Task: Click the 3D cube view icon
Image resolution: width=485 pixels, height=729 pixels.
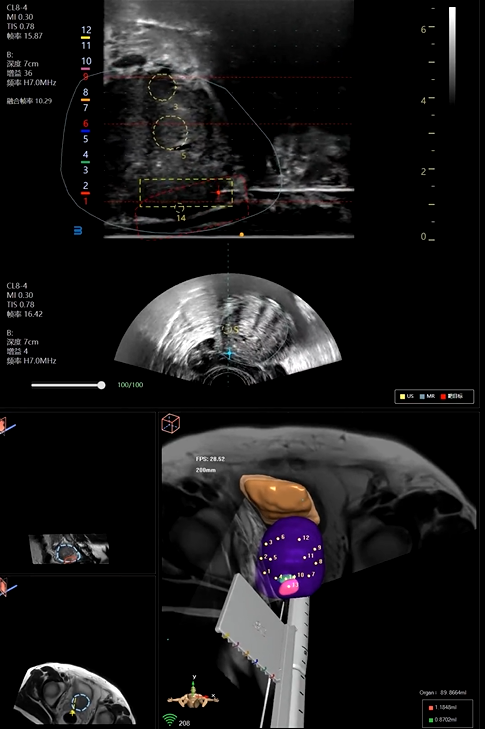Action: (171, 423)
